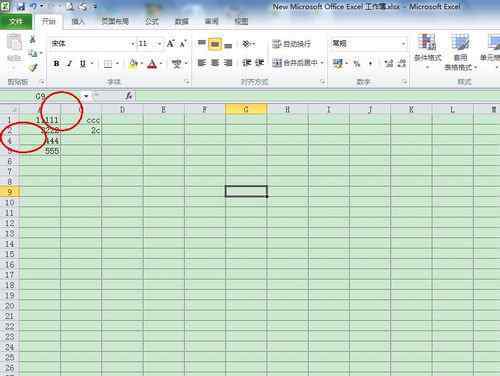Viewport: 500px width, 376px height.
Task: Open the font color dropdown arrow
Action: pos(161,63)
